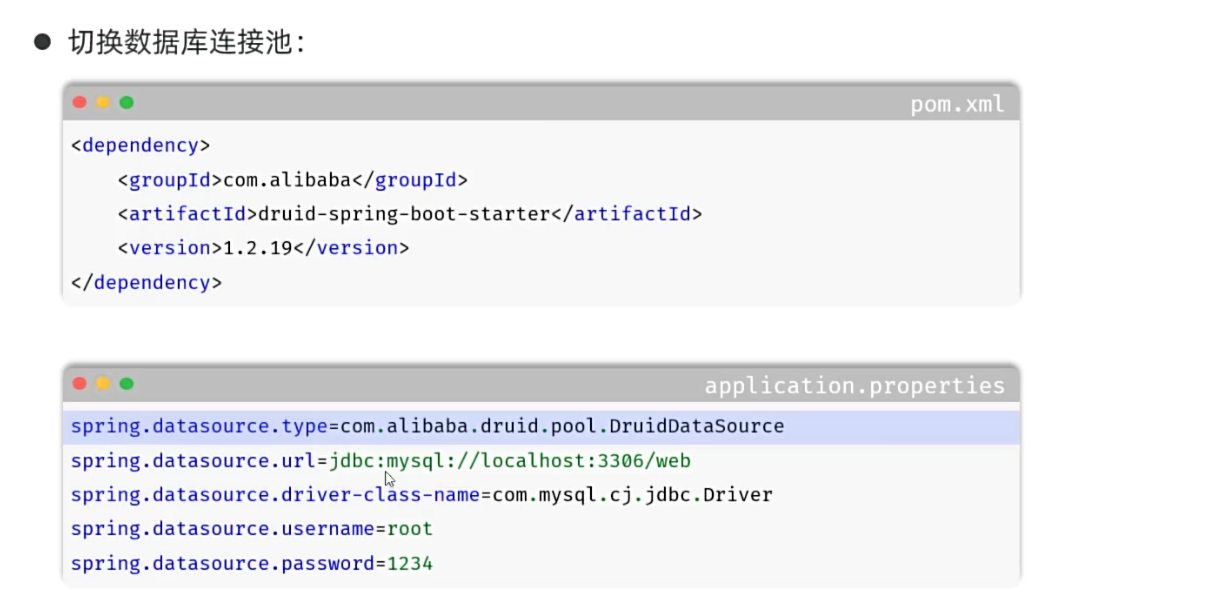Screen dimensions: 1221x612
Task: Click the artifactId druid-spring-boot-starter line
Action: [410, 214]
